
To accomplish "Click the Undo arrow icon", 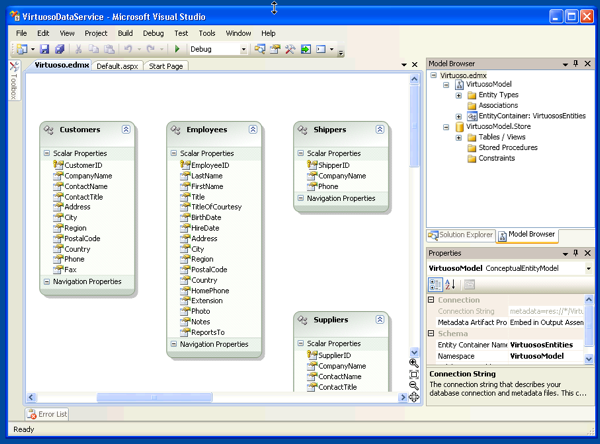I will pos(128,49).
